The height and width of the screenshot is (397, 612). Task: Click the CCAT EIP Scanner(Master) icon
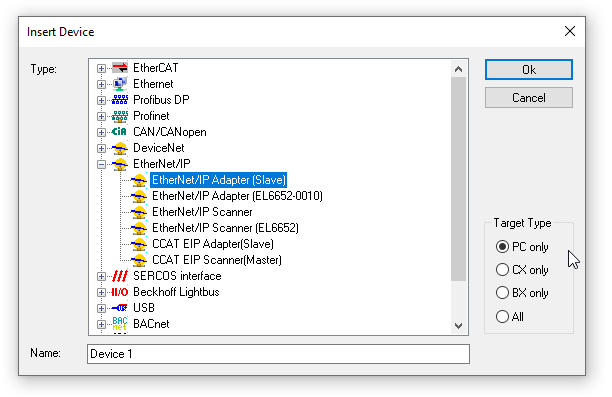(139, 260)
